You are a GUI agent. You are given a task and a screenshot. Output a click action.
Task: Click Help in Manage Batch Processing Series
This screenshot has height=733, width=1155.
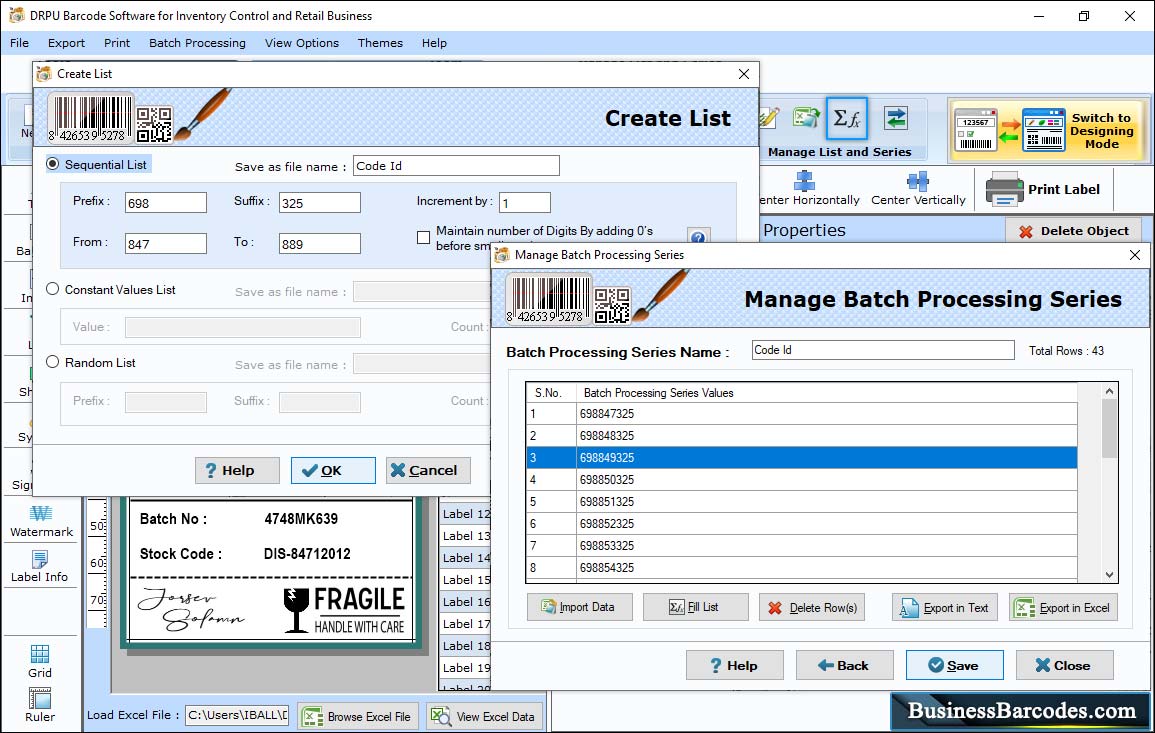point(734,665)
